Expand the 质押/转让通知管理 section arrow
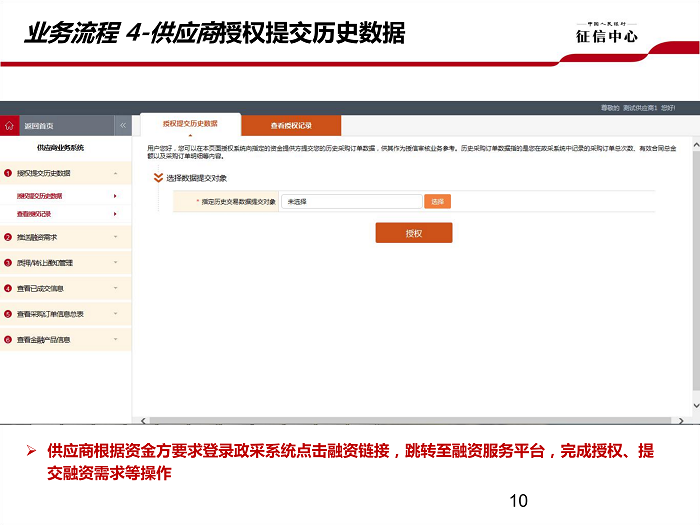700x525 pixels. [x=115, y=263]
